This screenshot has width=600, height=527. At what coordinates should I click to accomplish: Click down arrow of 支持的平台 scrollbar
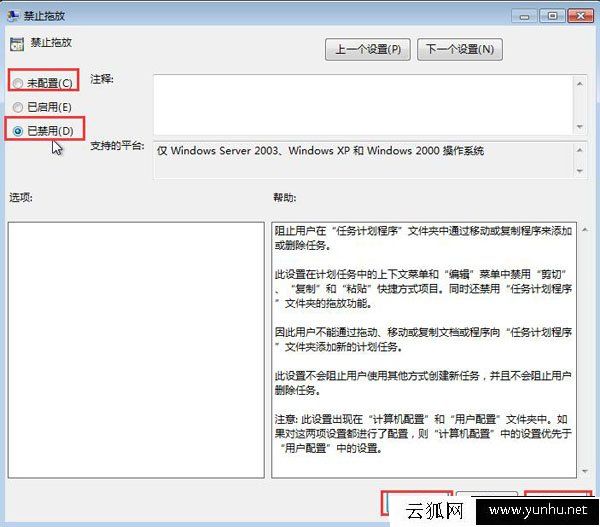click(580, 171)
